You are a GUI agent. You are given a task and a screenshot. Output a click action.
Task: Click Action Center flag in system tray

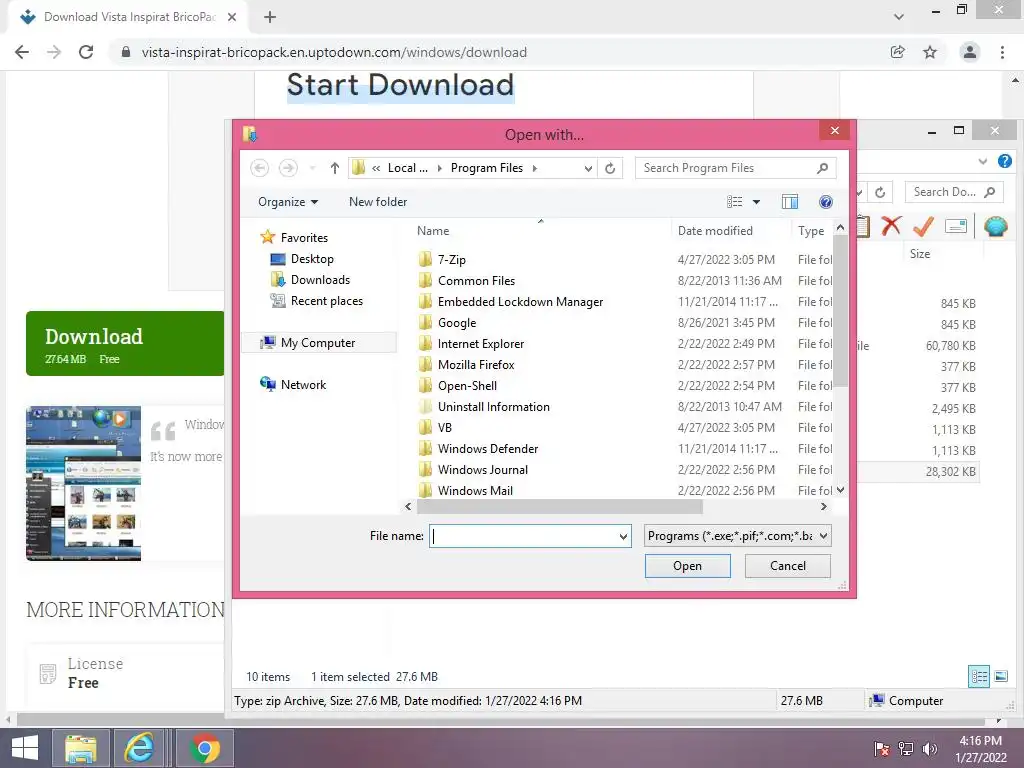(881, 748)
